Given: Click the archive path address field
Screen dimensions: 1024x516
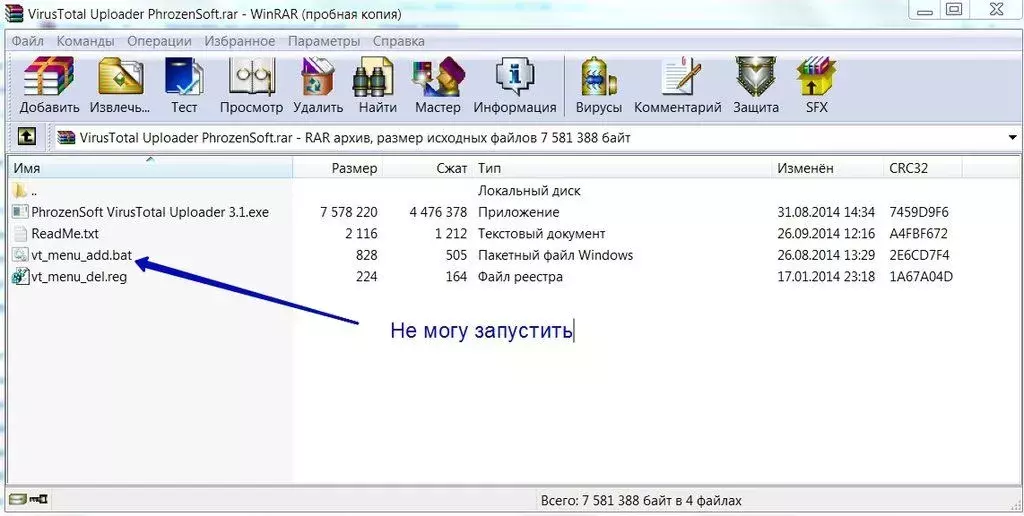Looking at the screenshot, I should 537,138.
